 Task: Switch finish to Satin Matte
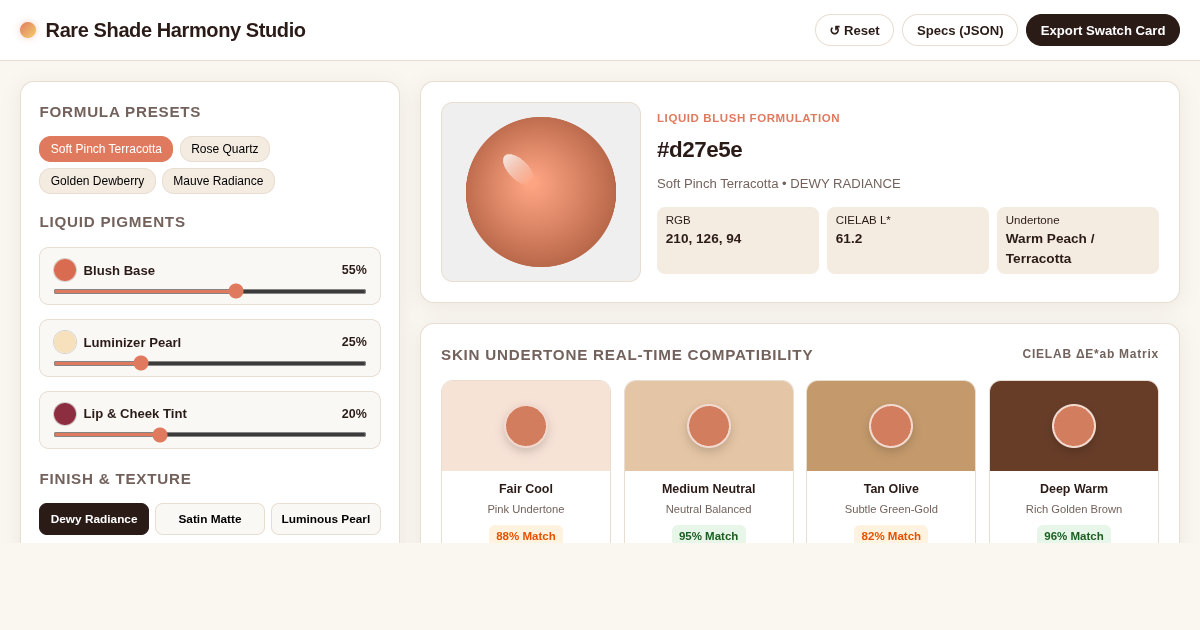click(210, 519)
